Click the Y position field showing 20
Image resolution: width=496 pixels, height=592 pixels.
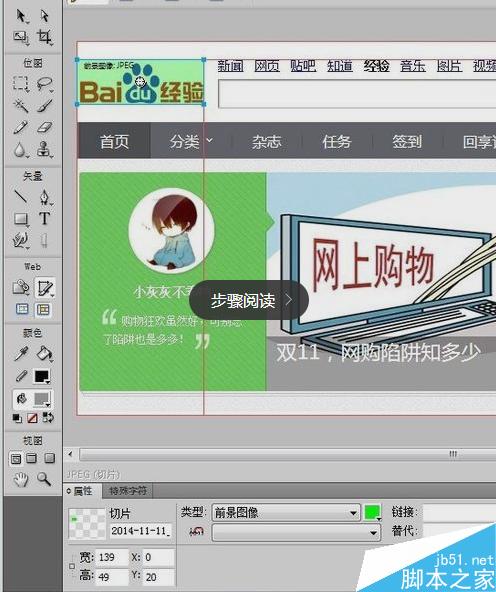[x=159, y=577]
